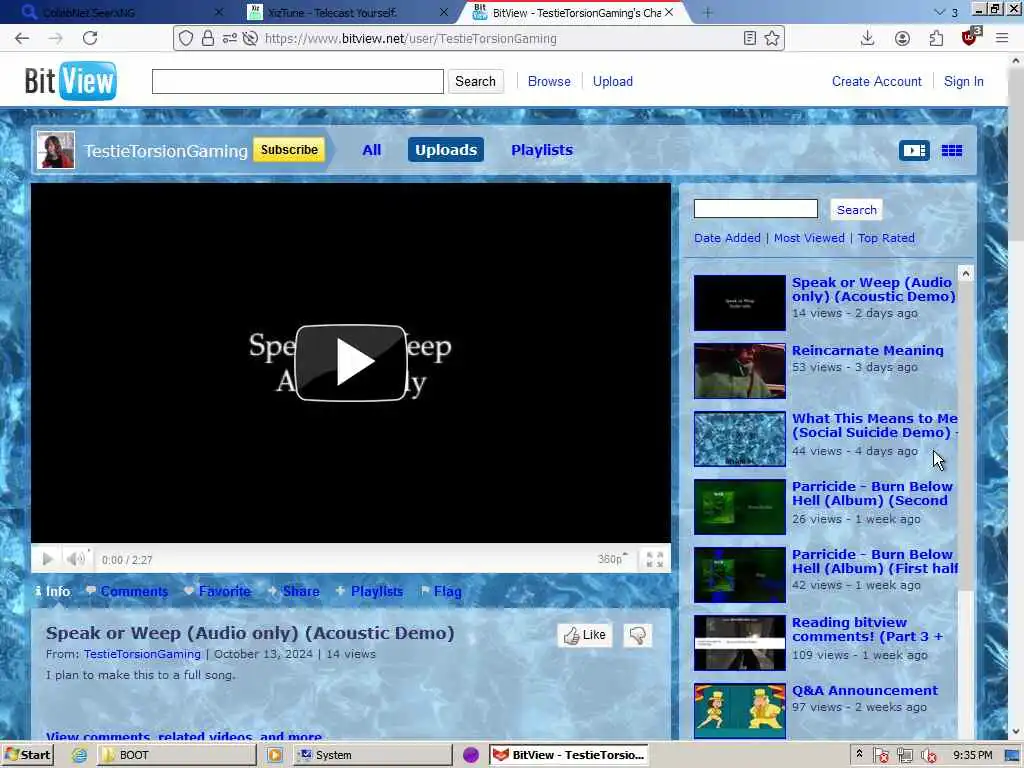Click the TestieTorsionGaming channel avatar
1024x768 pixels.
(x=56, y=150)
